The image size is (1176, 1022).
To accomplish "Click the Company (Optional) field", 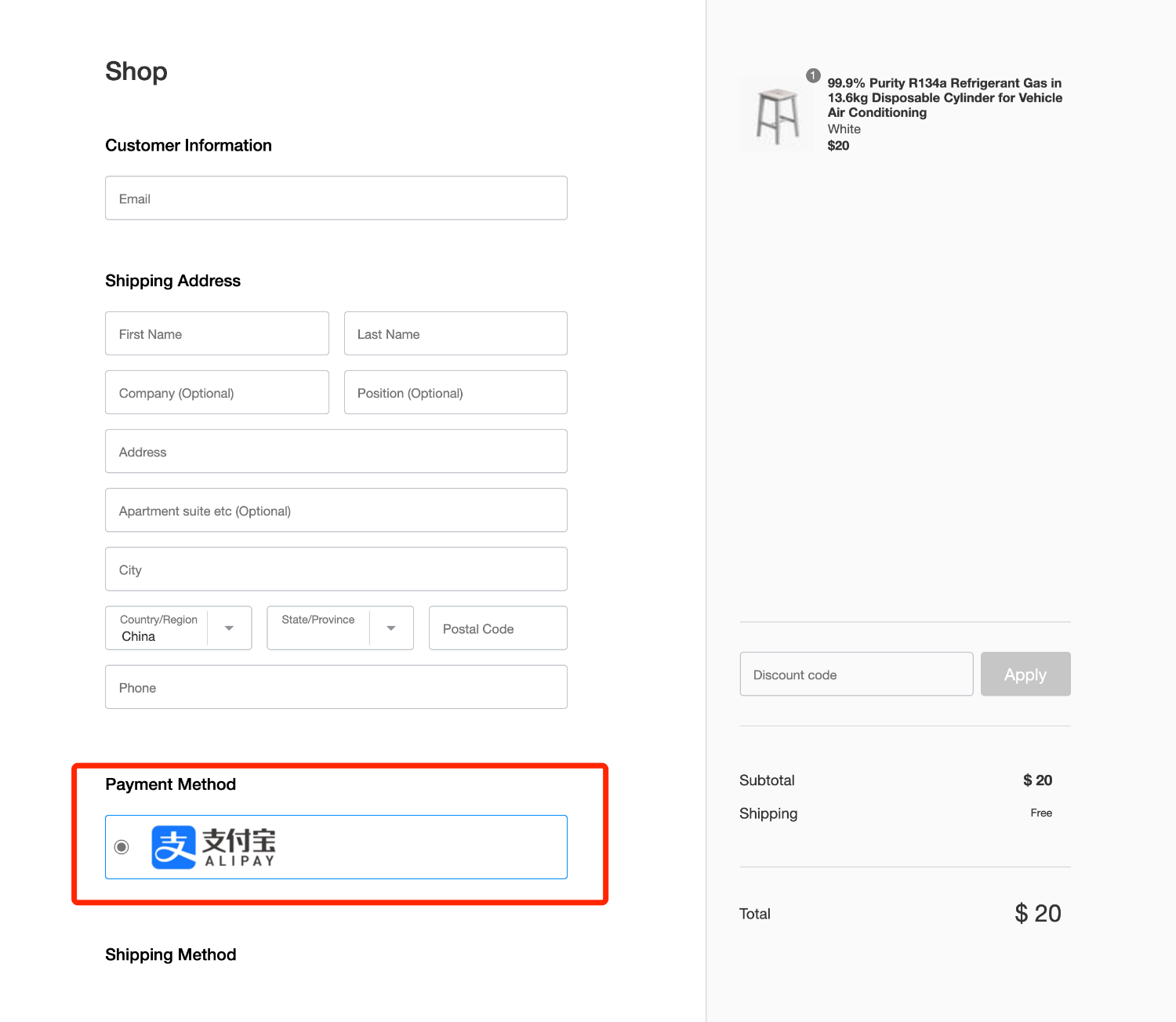I will (216, 393).
